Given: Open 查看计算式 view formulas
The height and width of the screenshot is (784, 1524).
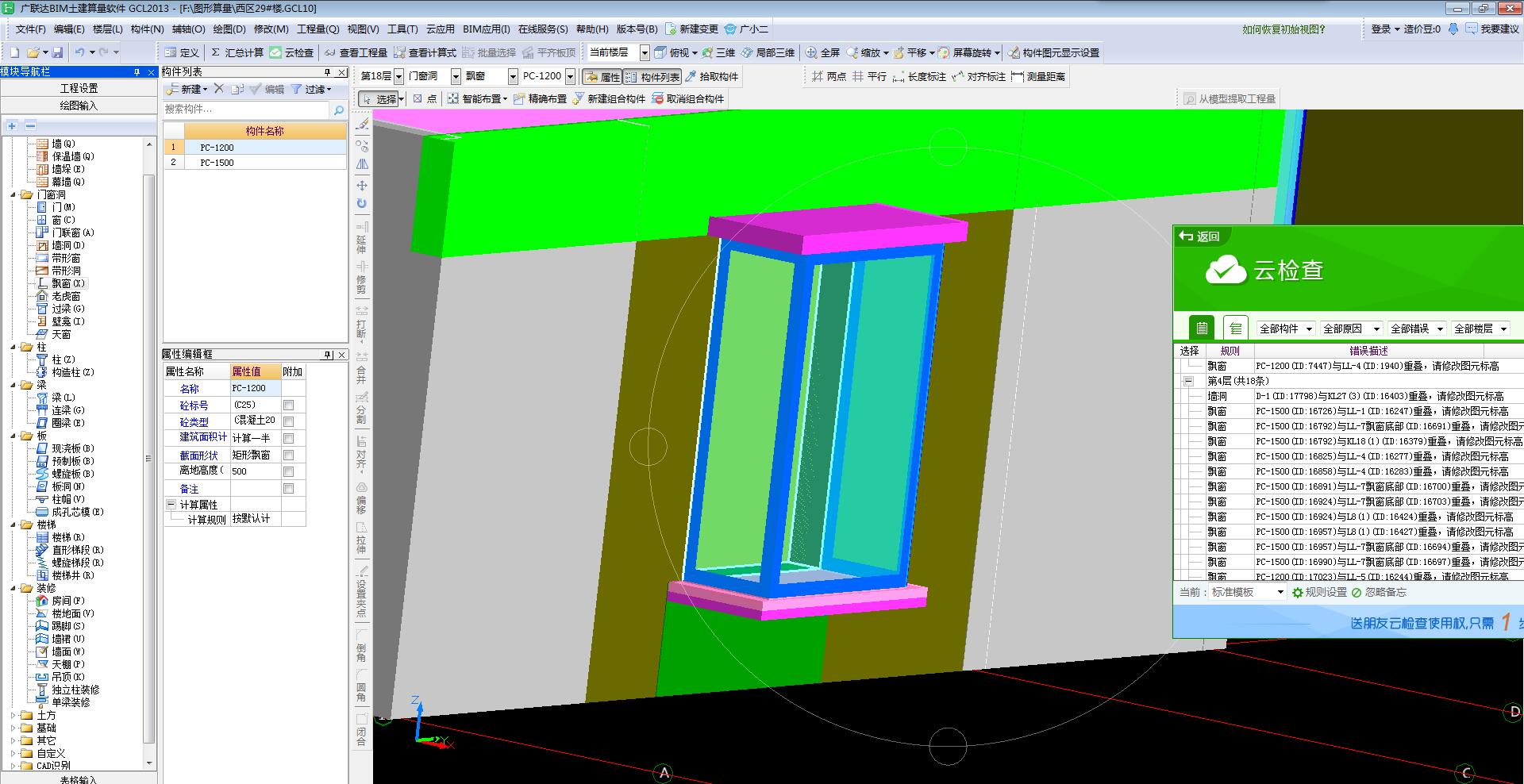Looking at the screenshot, I should tap(425, 52).
